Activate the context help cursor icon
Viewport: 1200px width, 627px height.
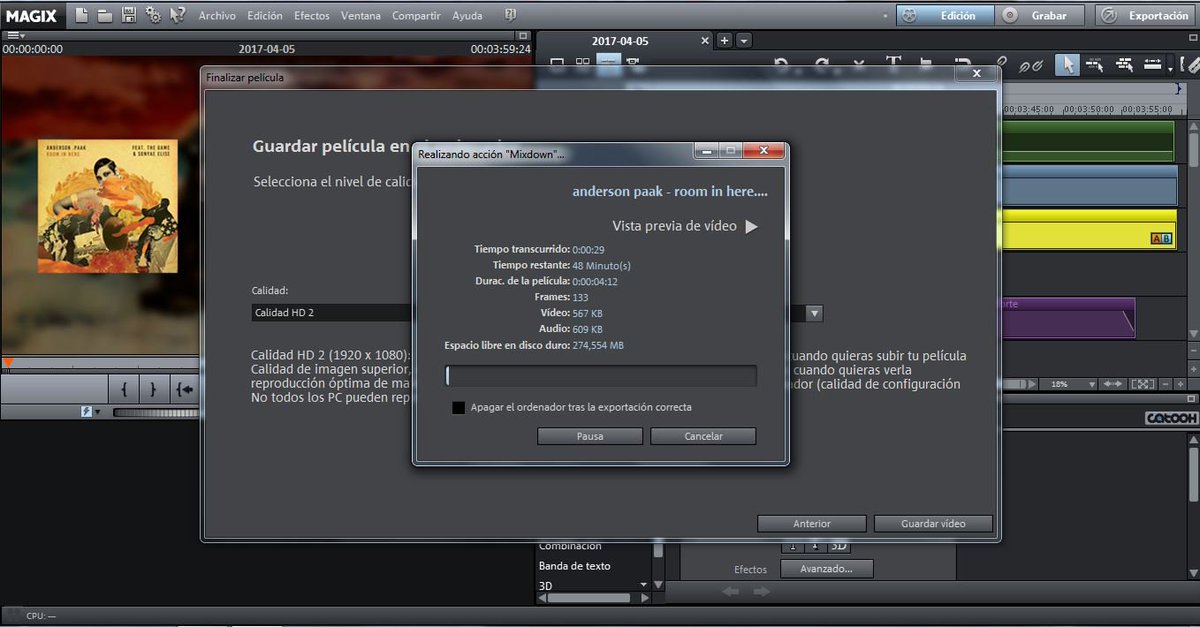coord(177,15)
